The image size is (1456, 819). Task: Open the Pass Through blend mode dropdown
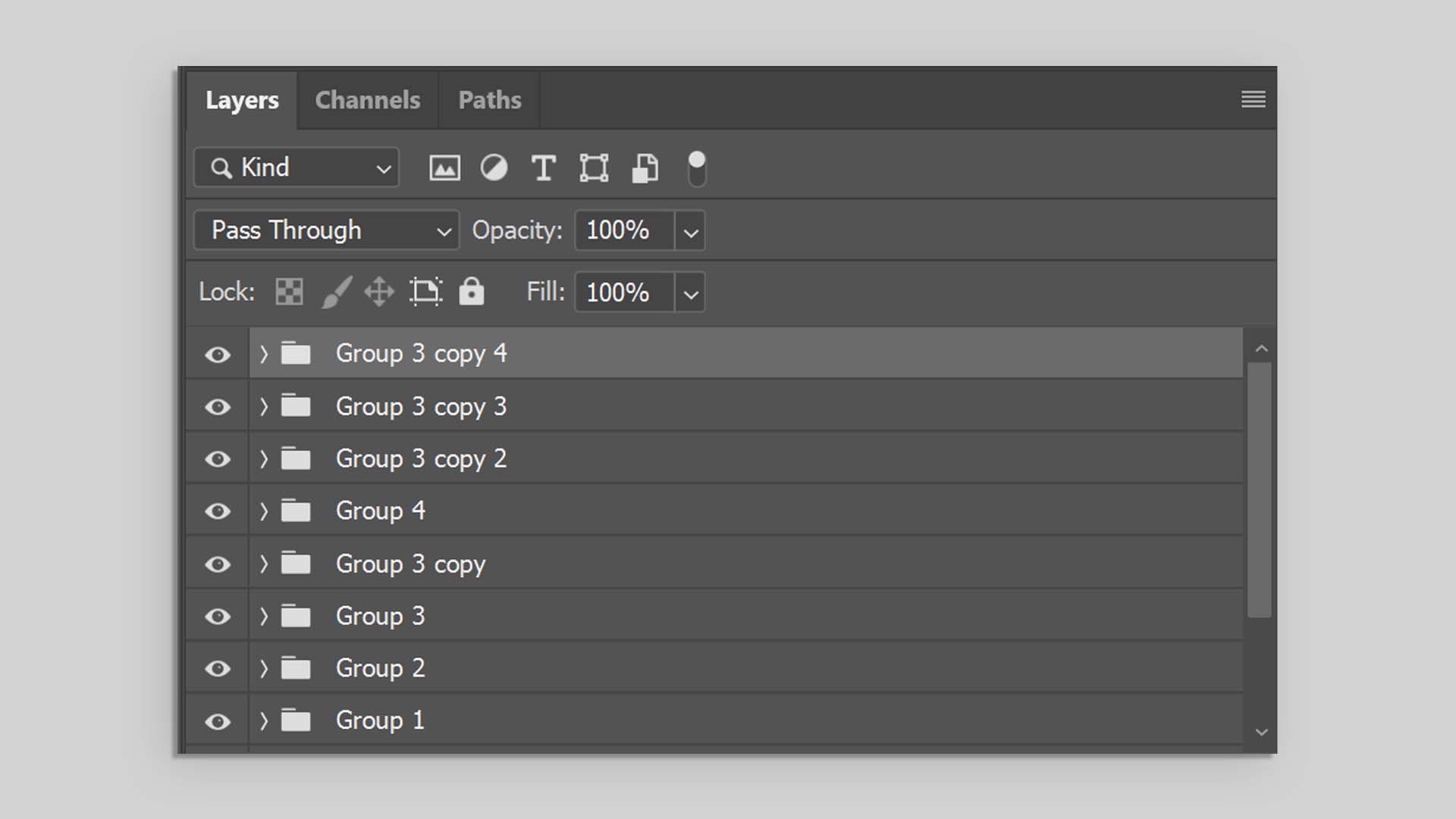click(327, 231)
